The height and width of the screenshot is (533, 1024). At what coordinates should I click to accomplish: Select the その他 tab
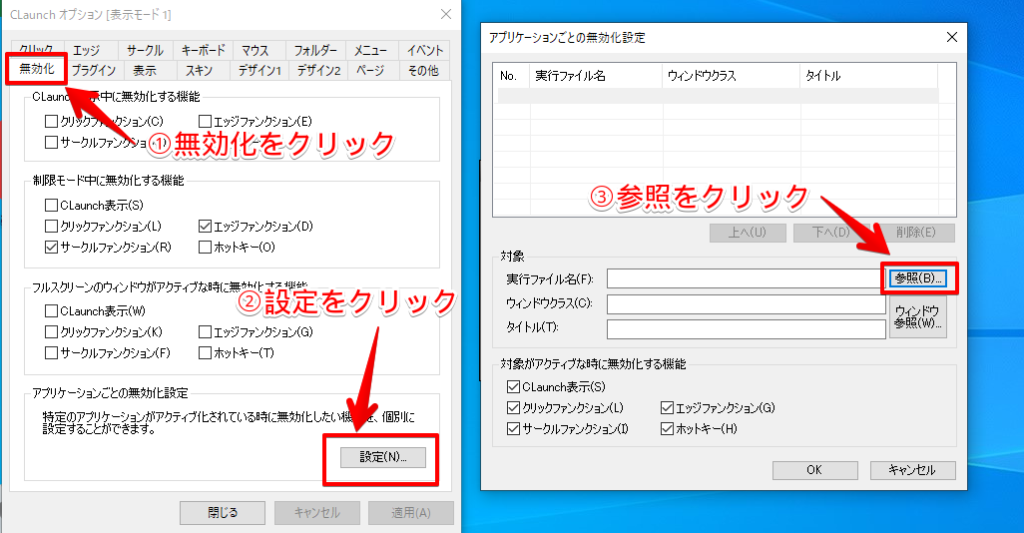click(x=423, y=71)
